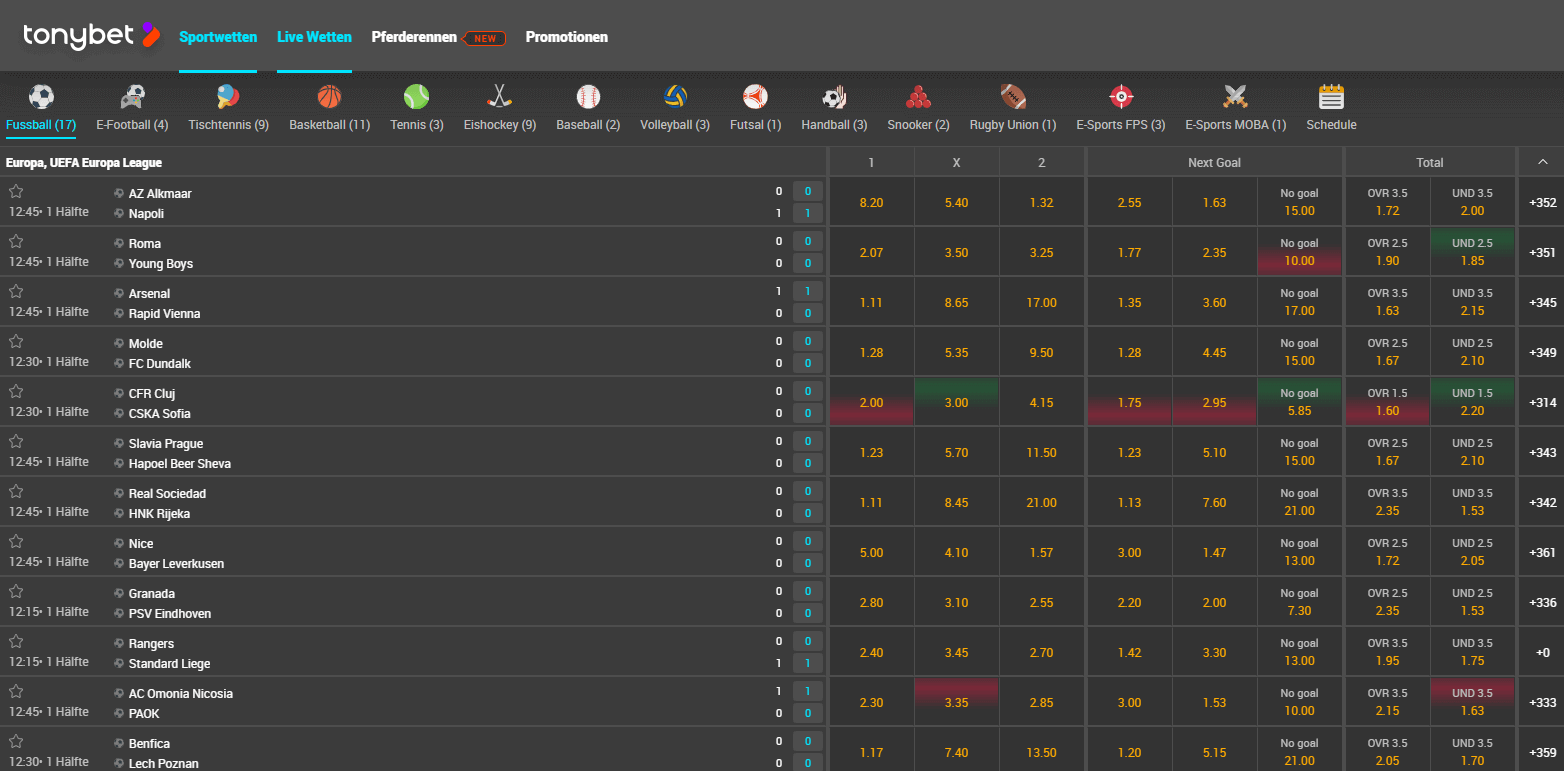The height and width of the screenshot is (771, 1564).
Task: Select the Snooker balls icon
Action: pyautogui.click(x=918, y=97)
